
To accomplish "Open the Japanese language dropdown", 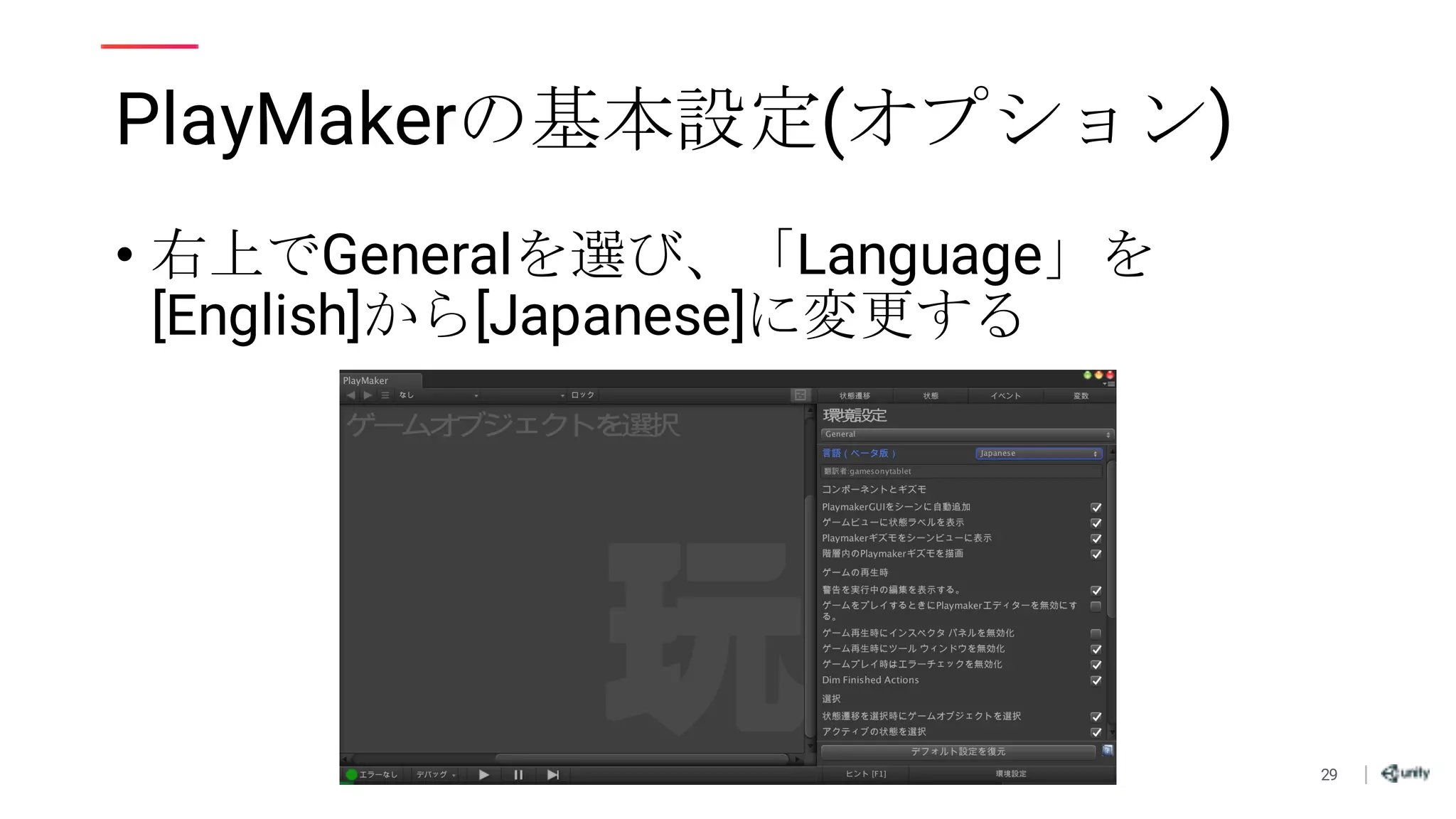I will (1039, 454).
